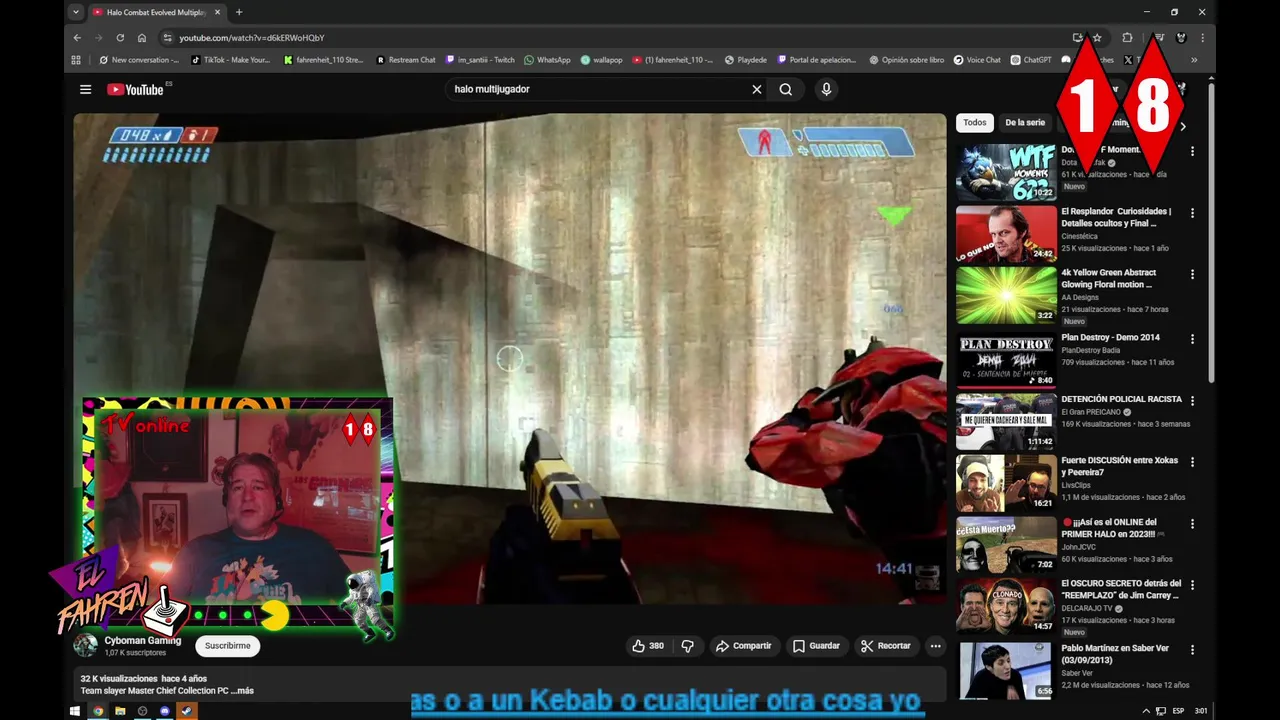This screenshot has height=720, width=1280.
Task: Open the YouTube hamburger guide menu
Action: point(85,89)
